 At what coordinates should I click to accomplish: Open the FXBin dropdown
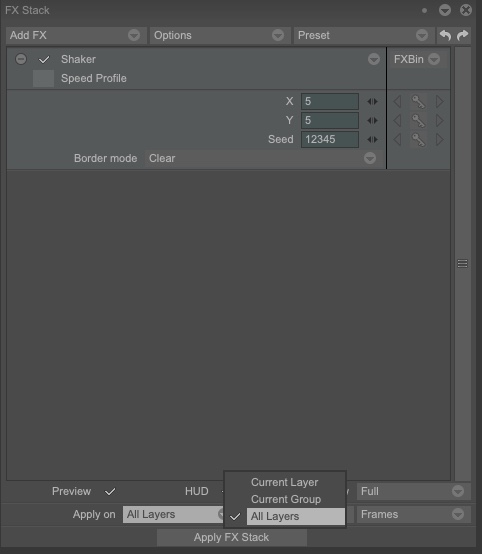417,59
